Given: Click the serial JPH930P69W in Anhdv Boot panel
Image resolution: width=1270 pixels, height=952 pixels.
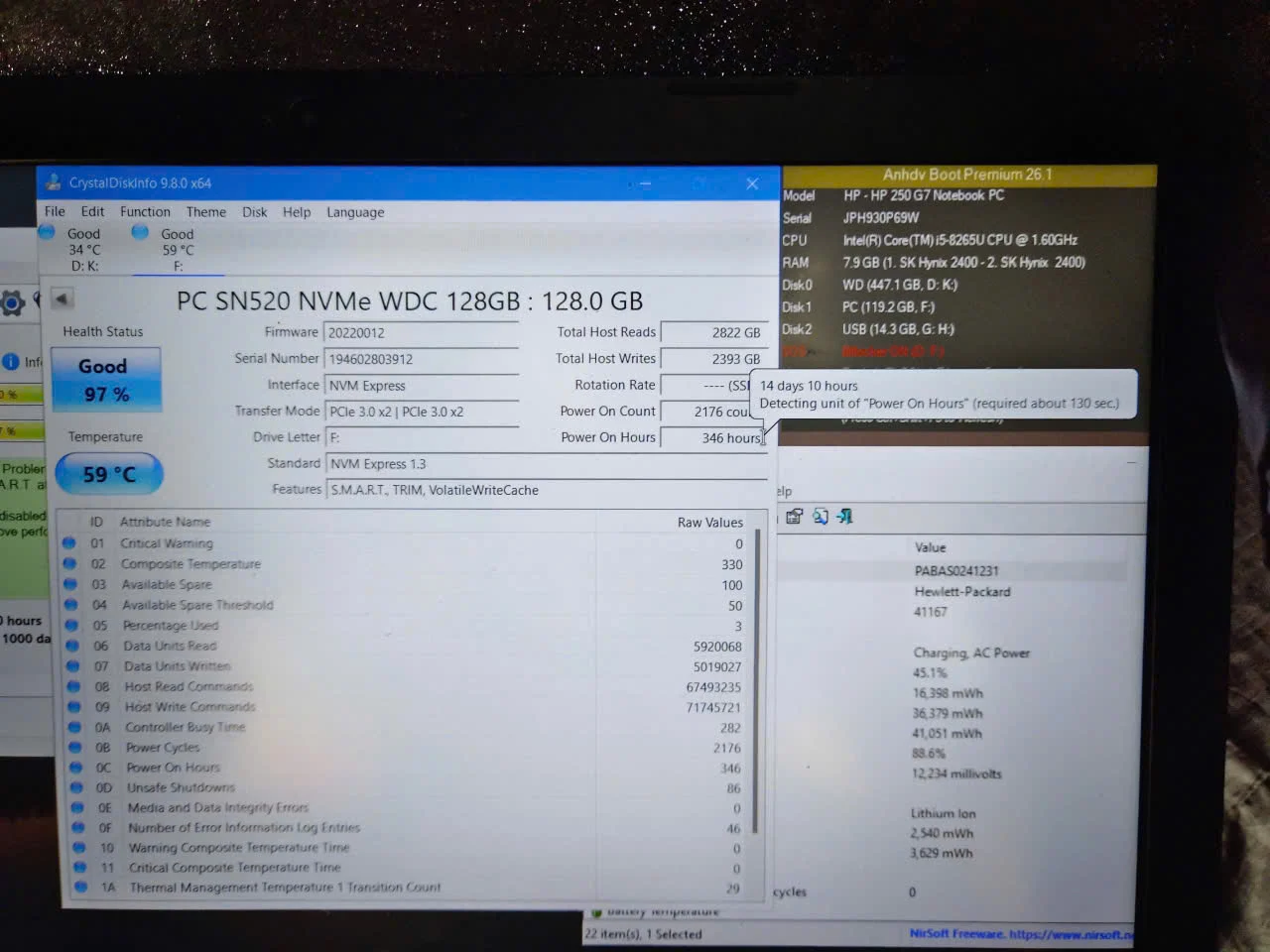Looking at the screenshot, I should 881,217.
